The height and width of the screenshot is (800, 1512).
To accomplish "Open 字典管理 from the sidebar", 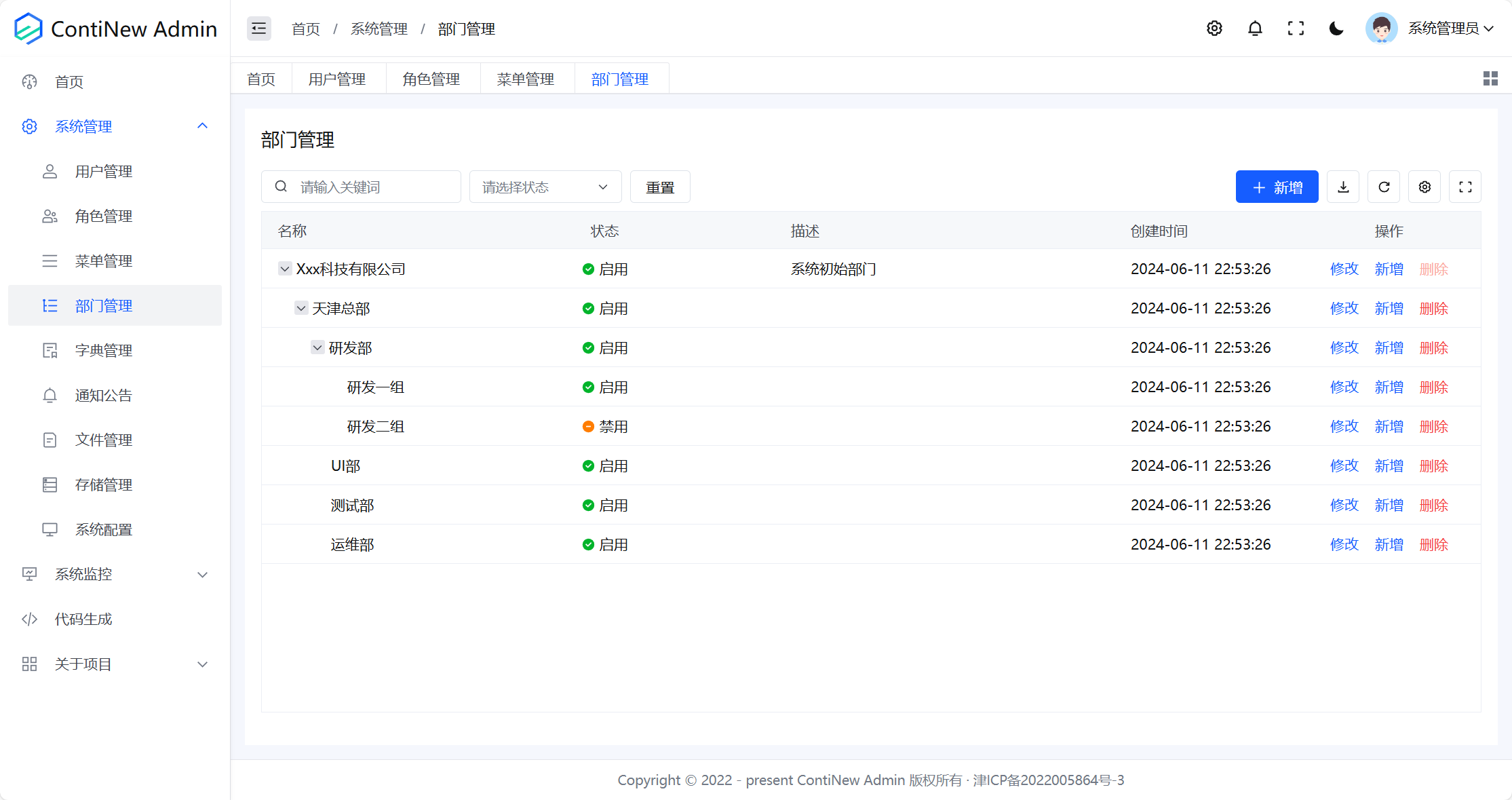I will click(x=104, y=350).
